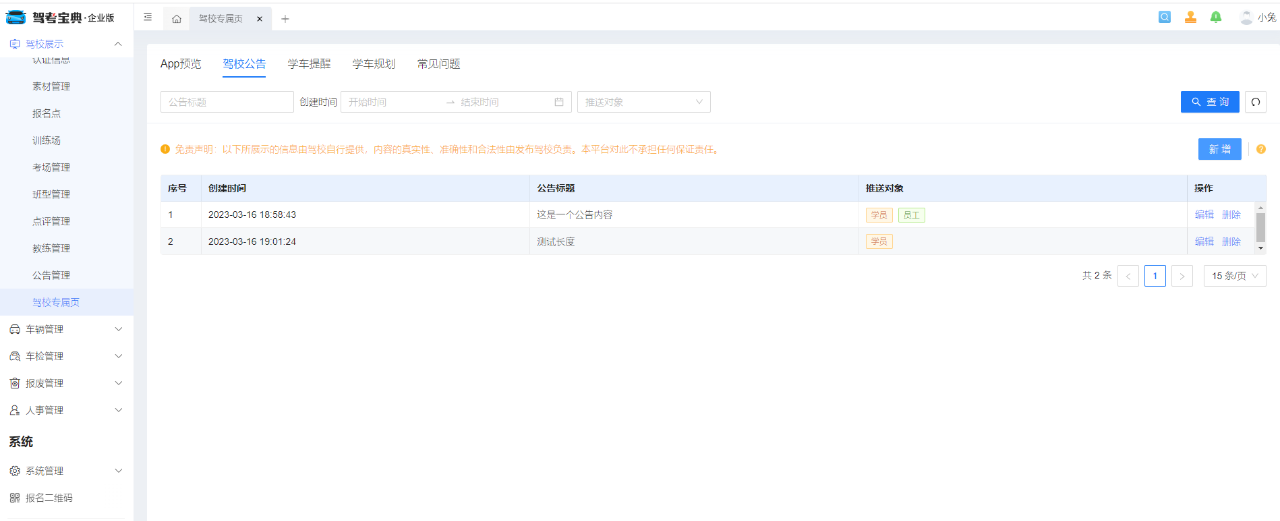Click the 报名二维码 QR code icon
The image size is (1280, 521).
tap(14, 498)
